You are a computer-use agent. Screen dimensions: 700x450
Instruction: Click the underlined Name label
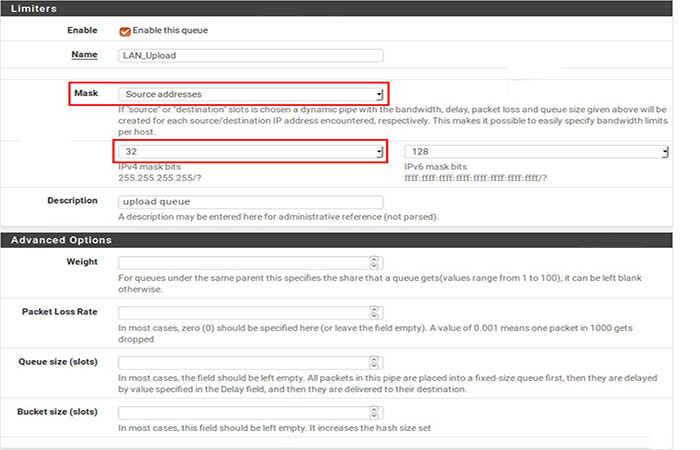click(x=84, y=54)
